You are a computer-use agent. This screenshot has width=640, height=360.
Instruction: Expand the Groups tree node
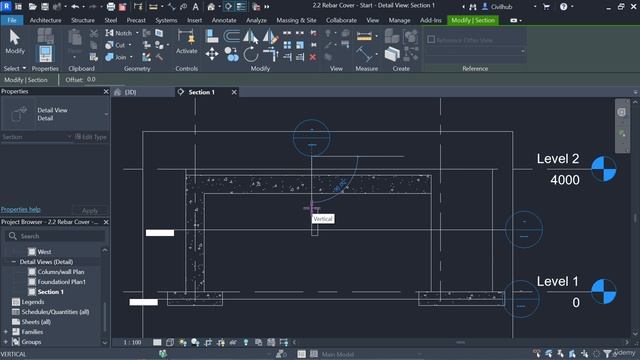[x=6, y=342]
